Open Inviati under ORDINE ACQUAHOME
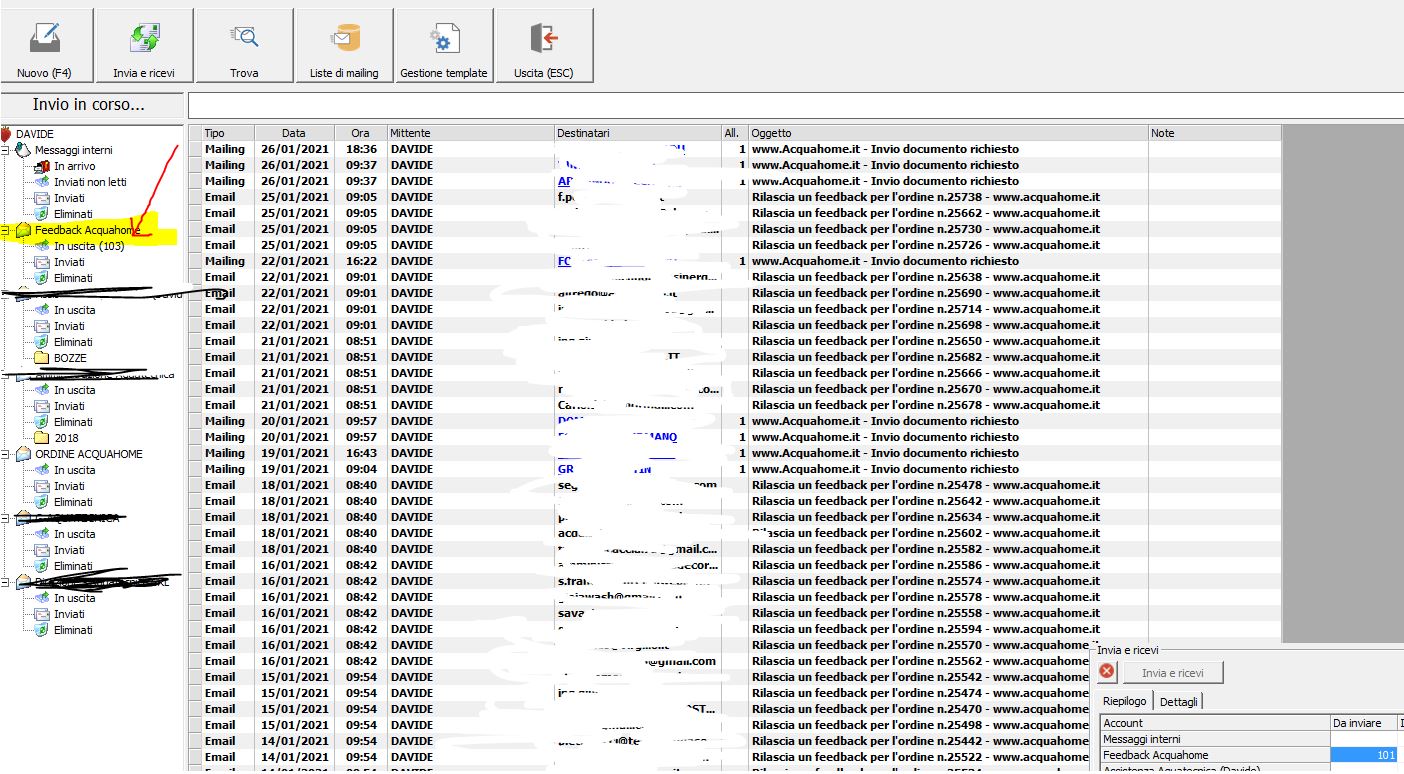The height and width of the screenshot is (774, 1404). 69,486
